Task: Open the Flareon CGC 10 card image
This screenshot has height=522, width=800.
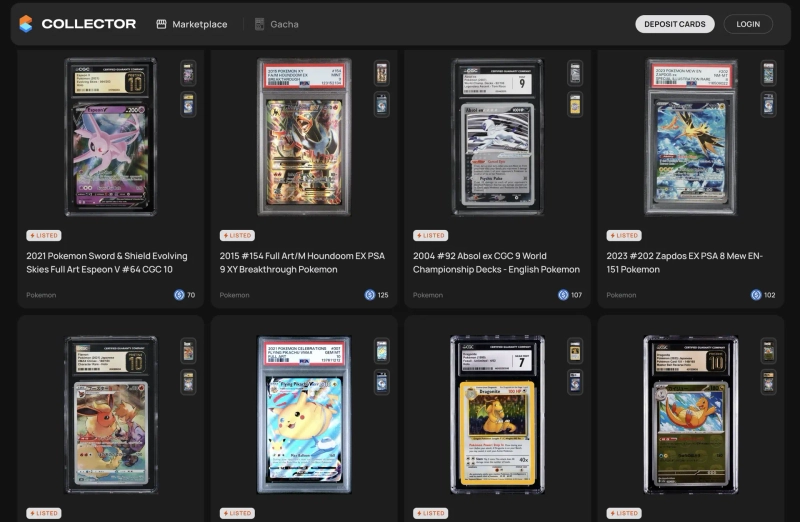Action: [111, 414]
